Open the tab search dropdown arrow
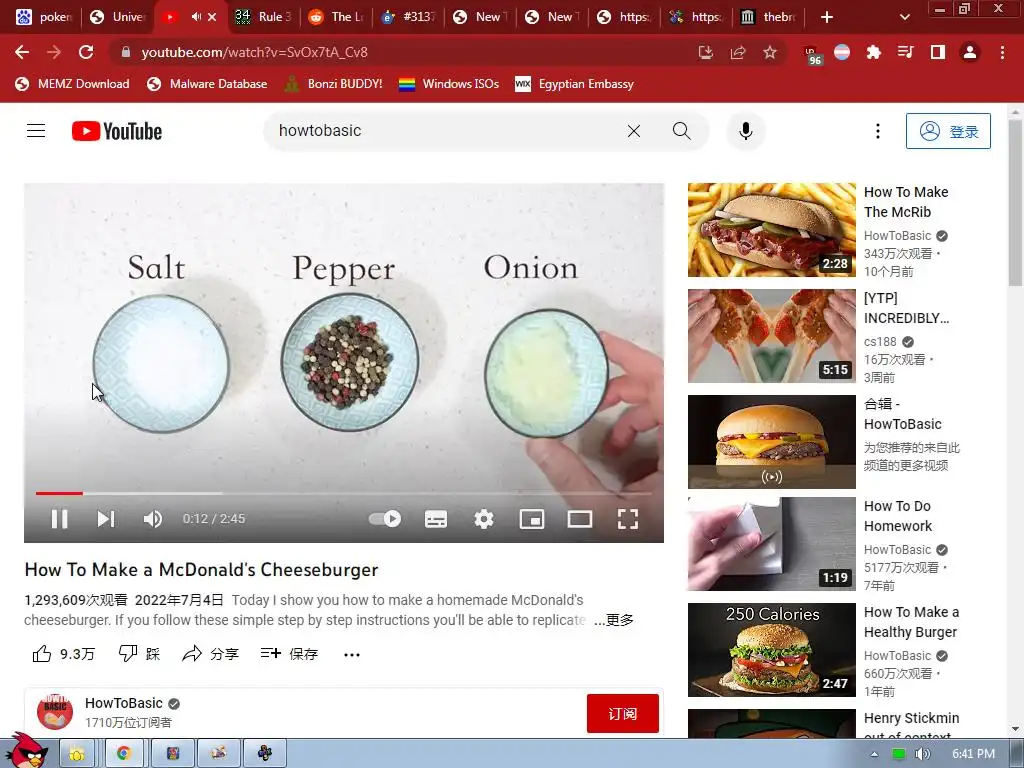Screen dimensions: 1024x768 pyautogui.click(x=904, y=17)
